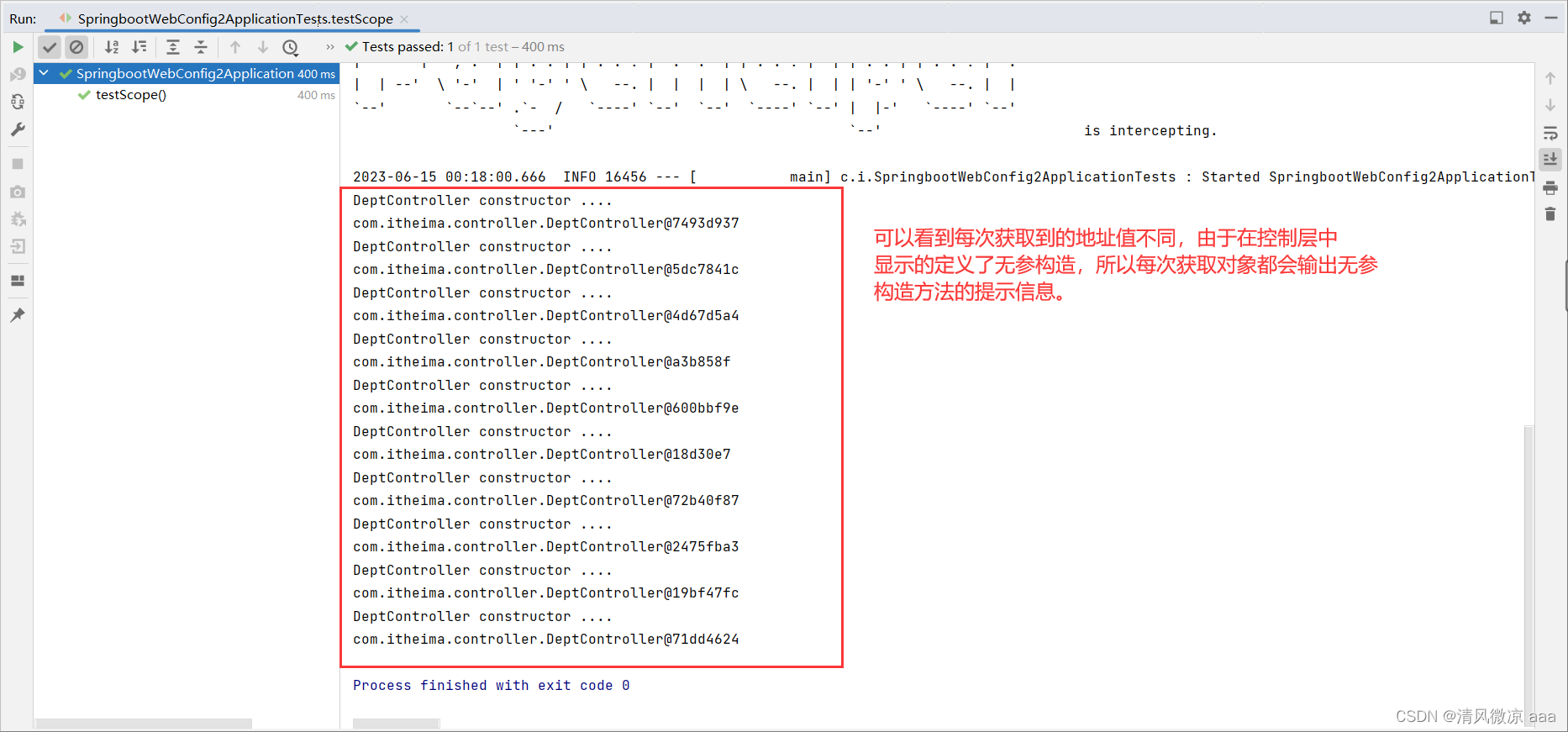Hide the Run tool window

pos(1551,18)
